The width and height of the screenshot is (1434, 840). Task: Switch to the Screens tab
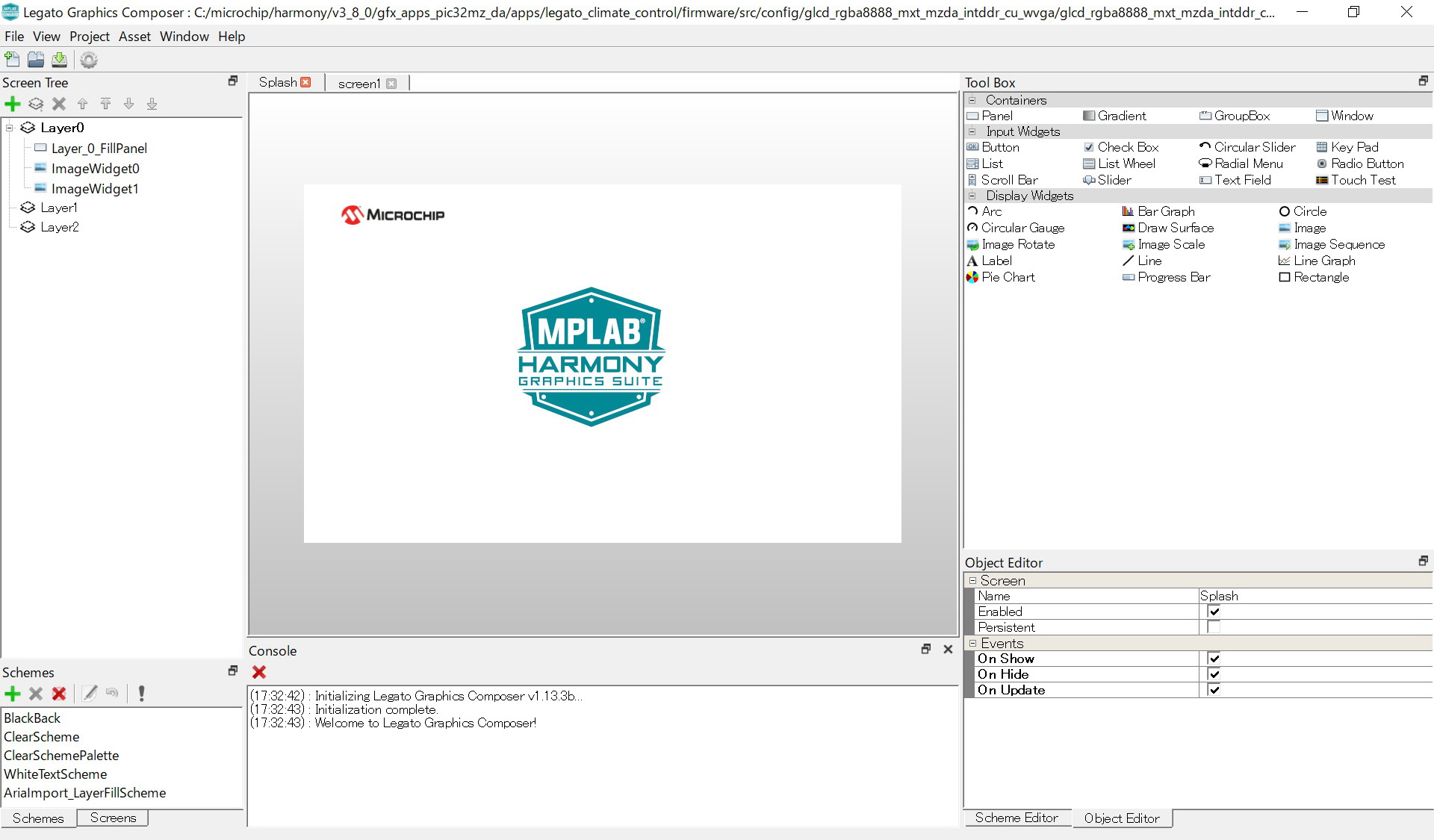[113, 818]
